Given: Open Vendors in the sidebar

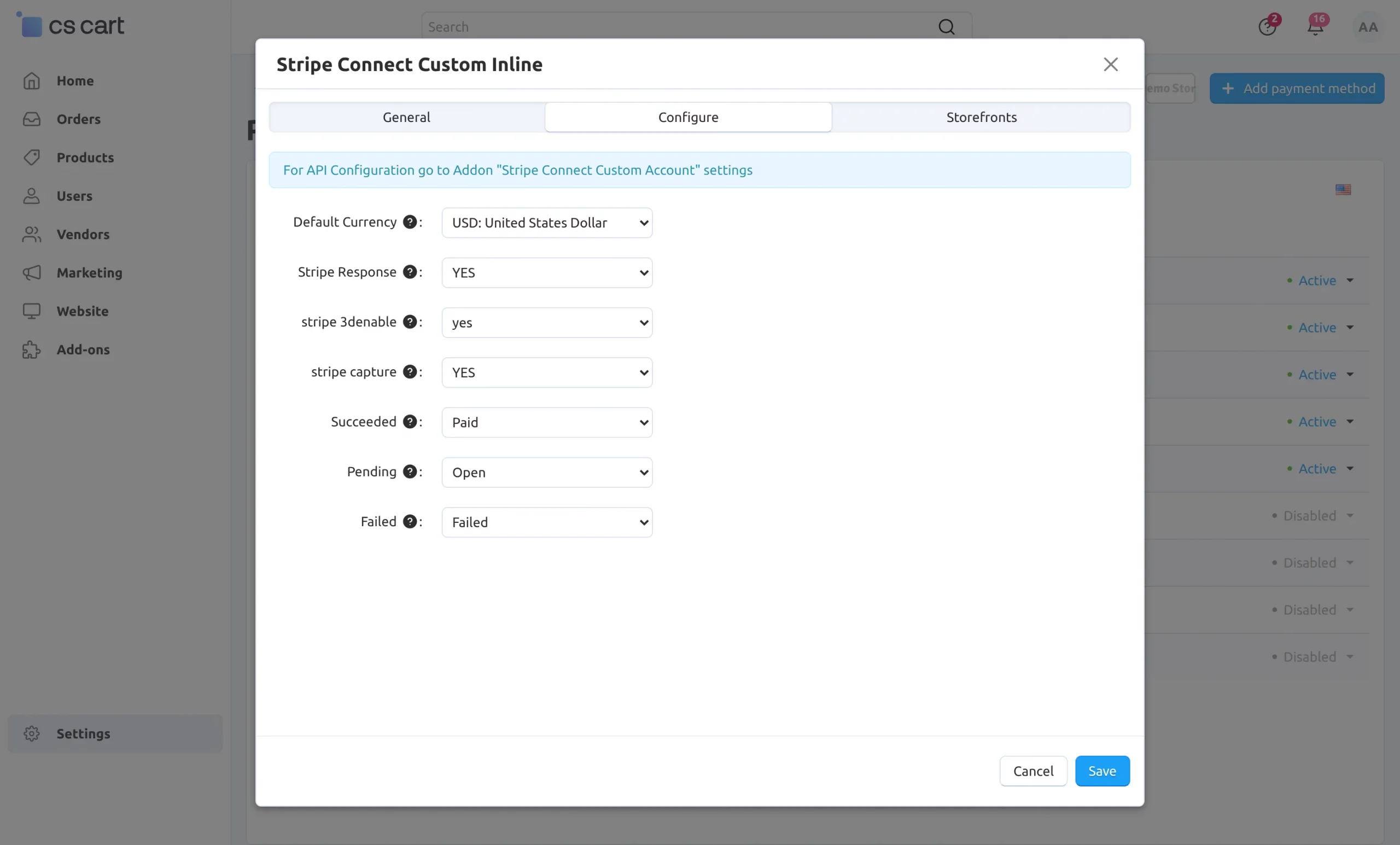Looking at the screenshot, I should [115, 234].
